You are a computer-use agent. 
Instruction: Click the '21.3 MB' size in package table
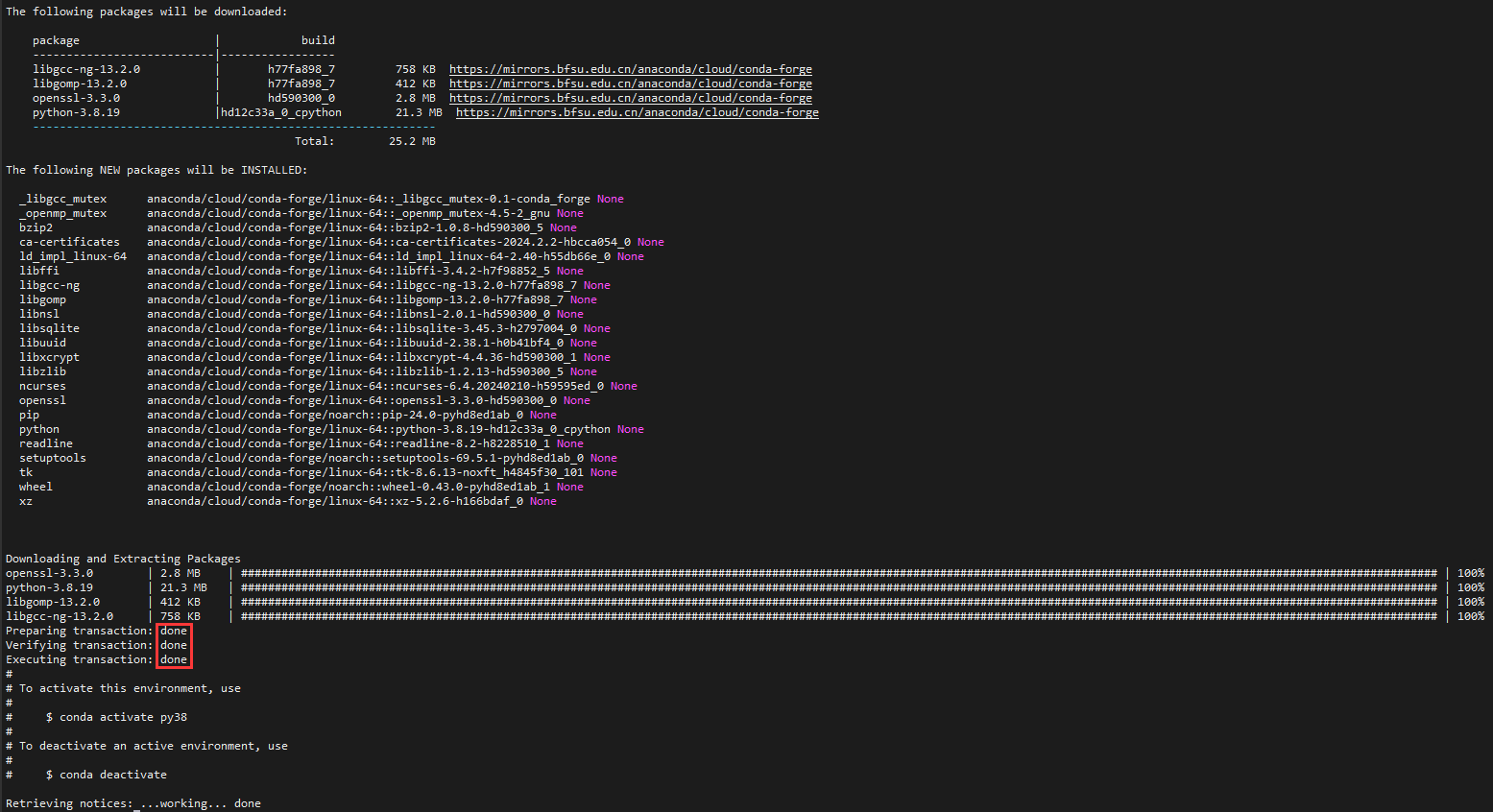419,112
